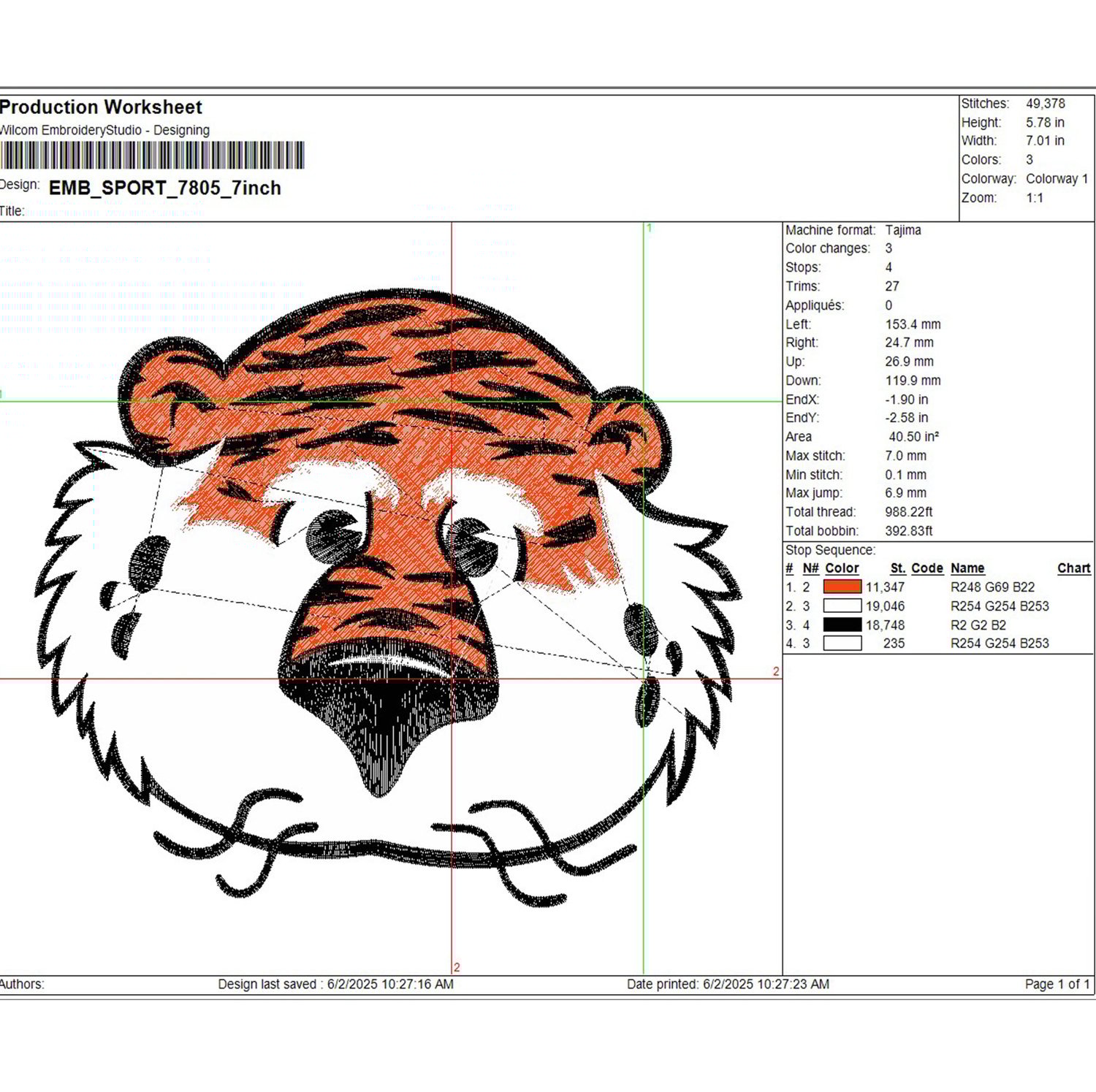Click the "Color" column header
This screenshot has height=1092, width=1096.
coord(842,568)
